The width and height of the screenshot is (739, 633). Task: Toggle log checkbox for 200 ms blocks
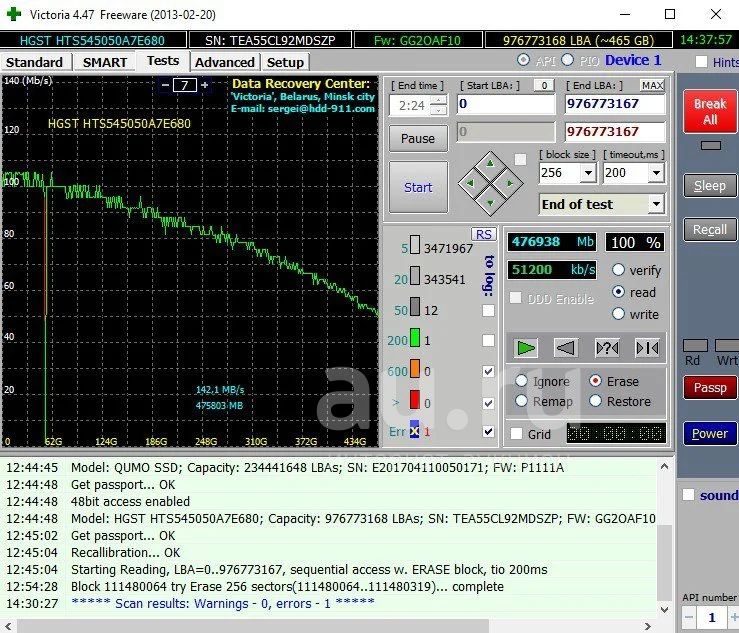pos(489,340)
